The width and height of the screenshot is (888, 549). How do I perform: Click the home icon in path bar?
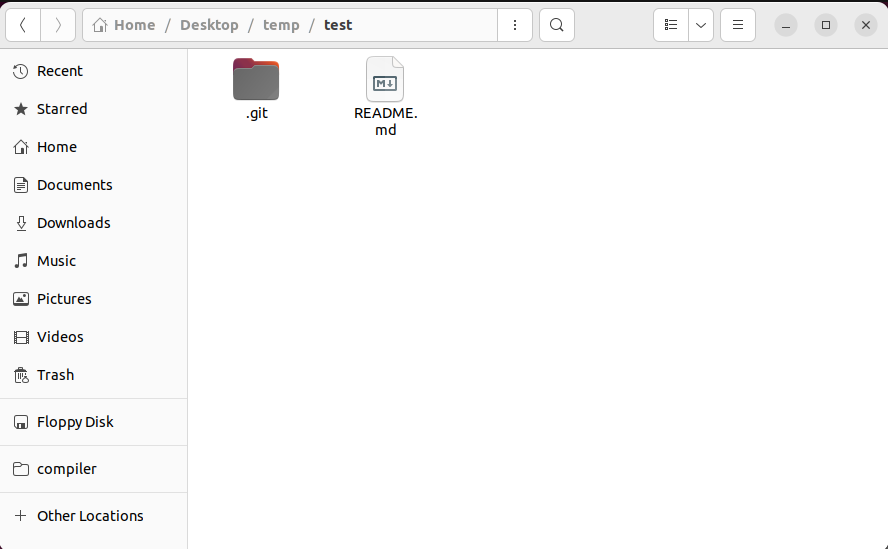click(x=100, y=25)
